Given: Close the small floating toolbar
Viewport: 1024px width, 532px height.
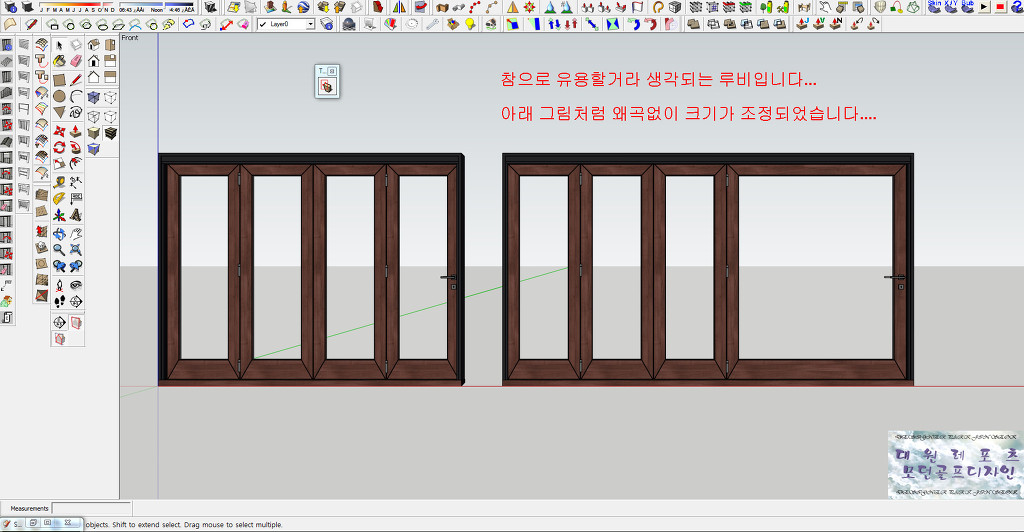Looking at the screenshot, I should pos(332,70).
